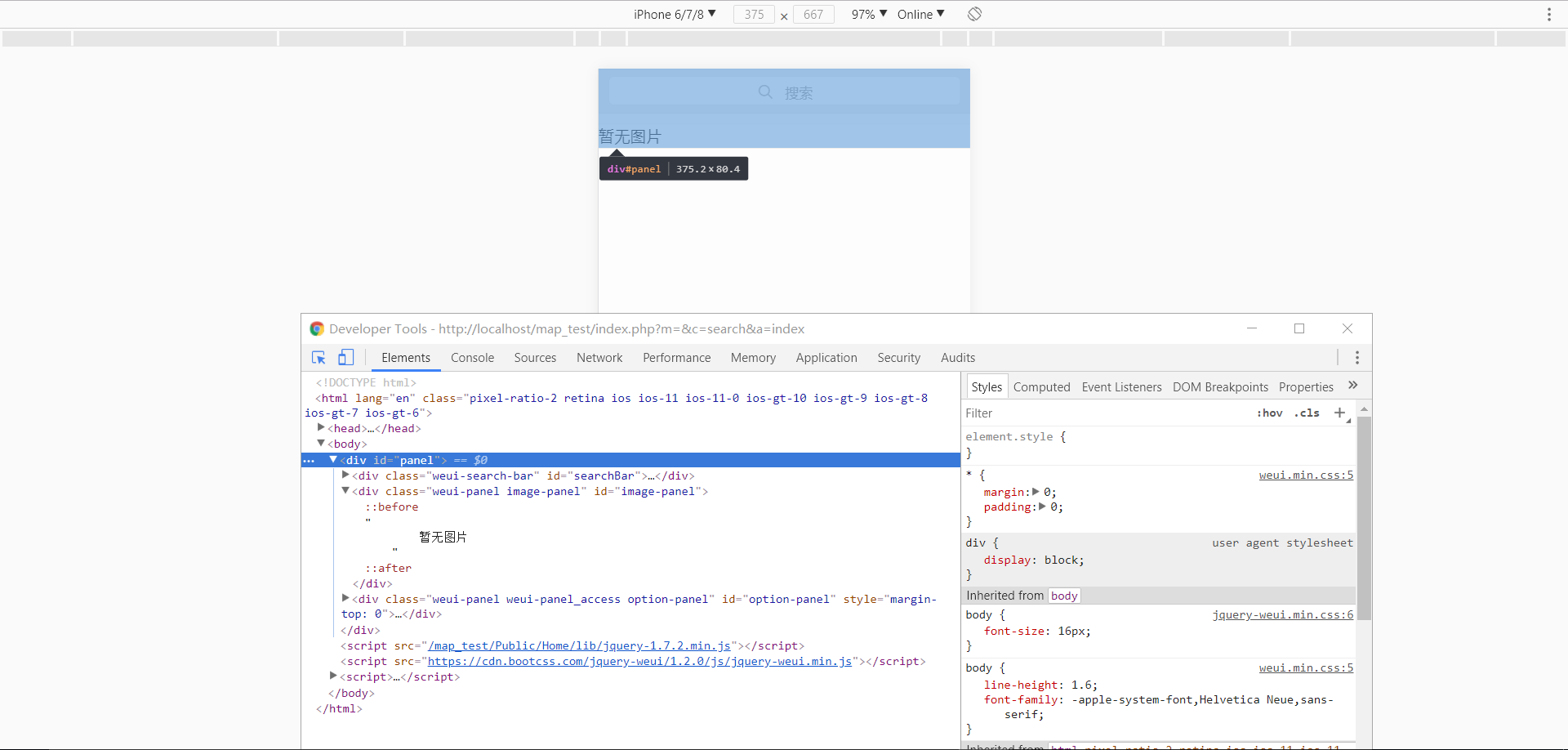This screenshot has width=1568, height=750.
Task: Click the Styles pane vertical scrollbar
Action: [x=1364, y=518]
